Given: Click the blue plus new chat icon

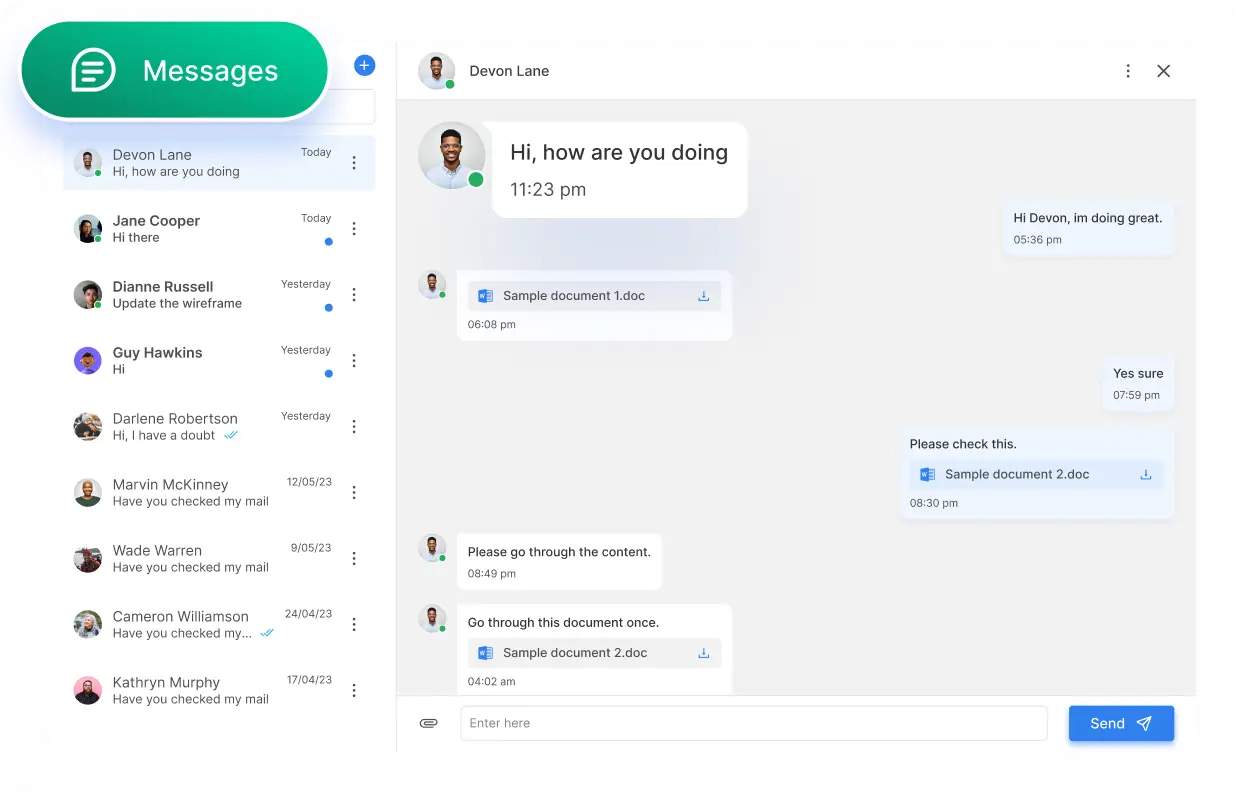Looking at the screenshot, I should (364, 66).
